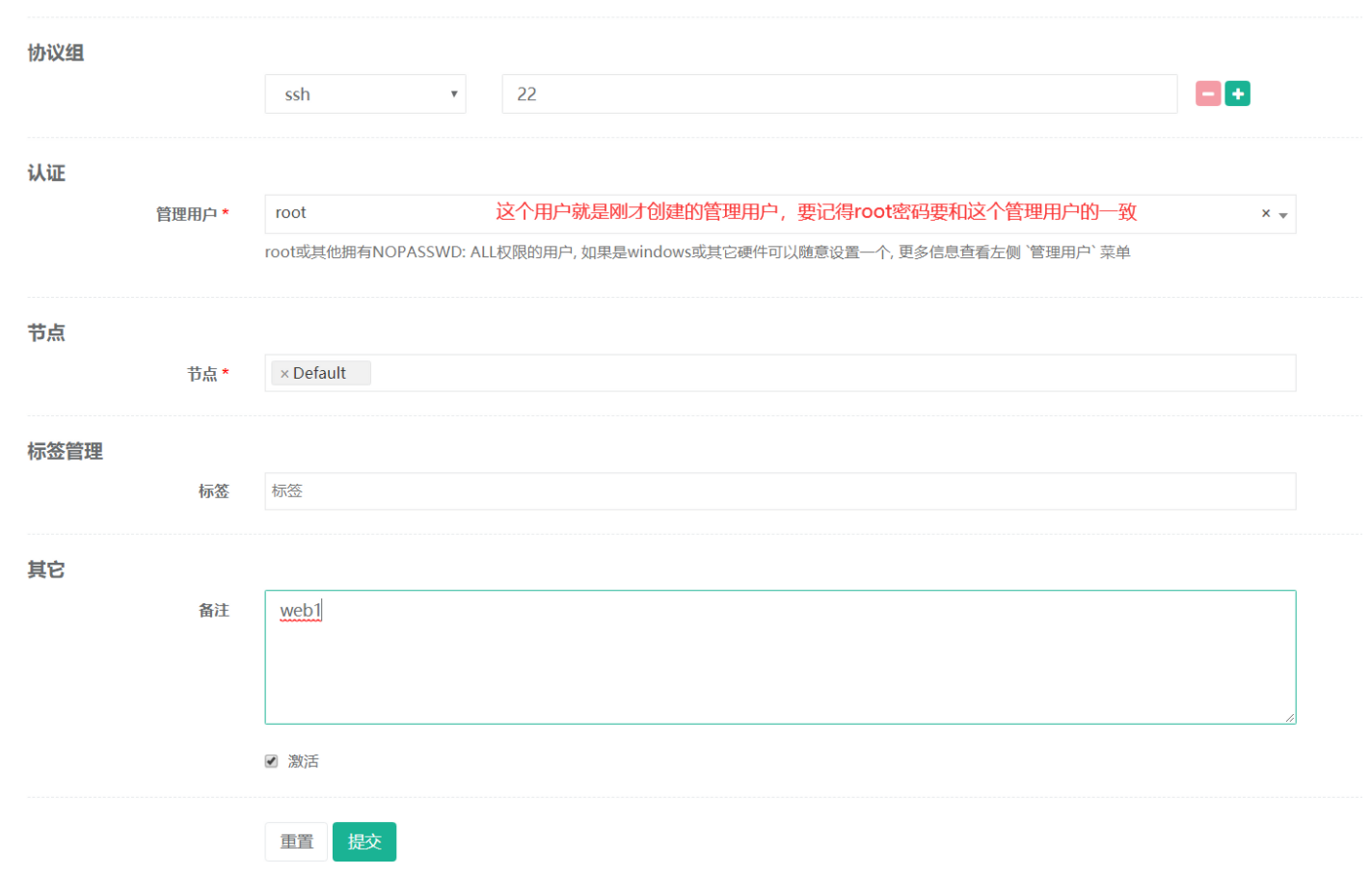The height and width of the screenshot is (875, 1372).
Task: Click the 标签 field label
Action: click(x=214, y=491)
